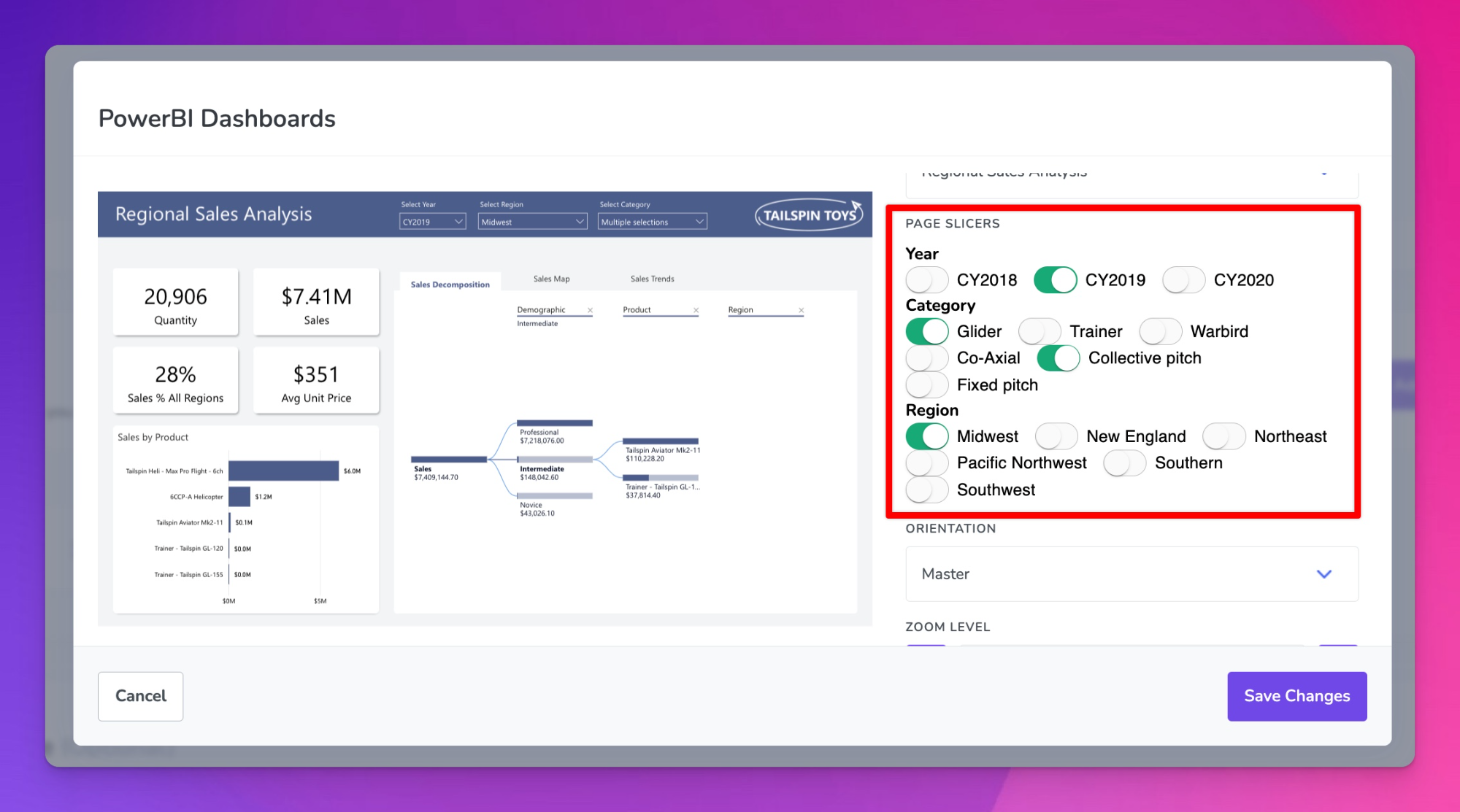Disable the Midwest region slicer
This screenshot has height=812, width=1460.
(x=927, y=436)
